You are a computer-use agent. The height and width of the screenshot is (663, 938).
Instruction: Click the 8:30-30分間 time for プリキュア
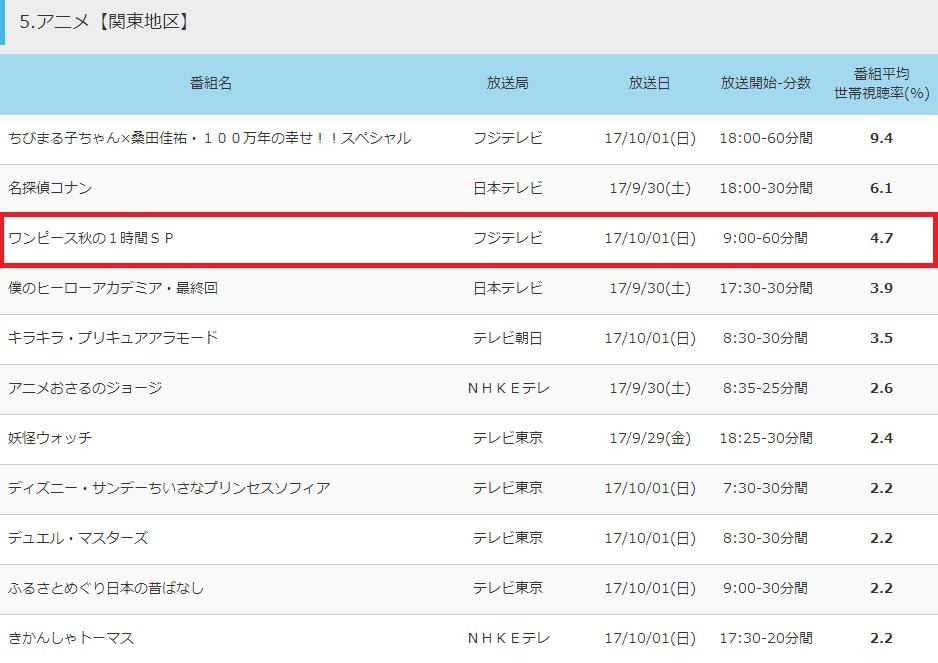(766, 338)
